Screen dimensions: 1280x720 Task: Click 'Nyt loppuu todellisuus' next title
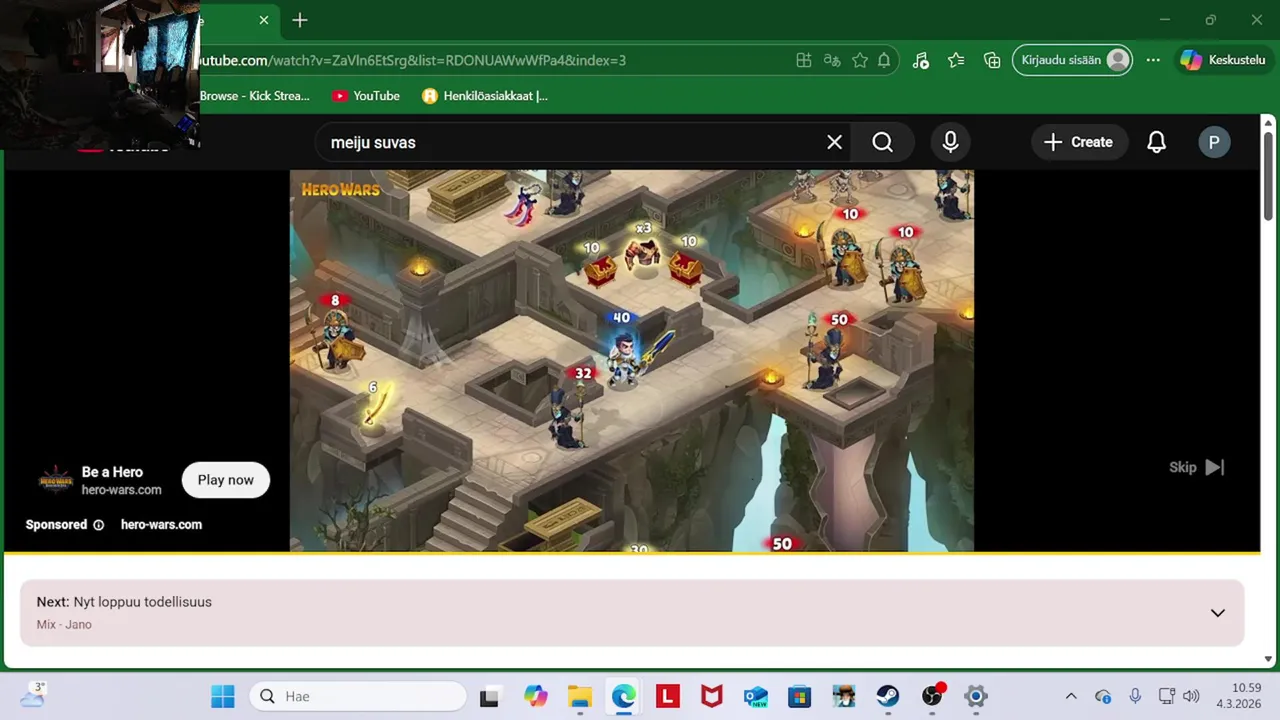click(142, 602)
